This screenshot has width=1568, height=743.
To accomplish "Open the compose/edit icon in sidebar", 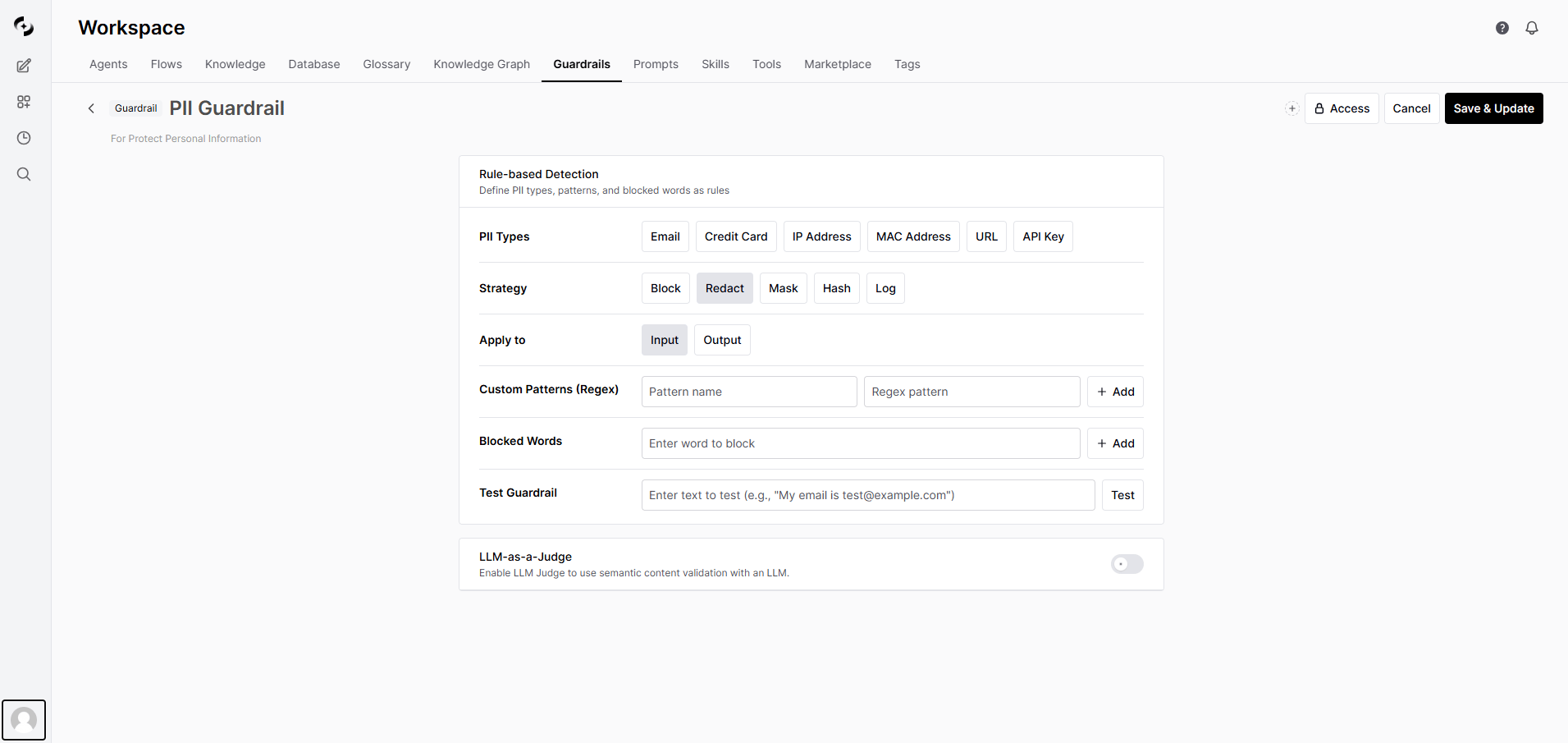I will 24,66.
